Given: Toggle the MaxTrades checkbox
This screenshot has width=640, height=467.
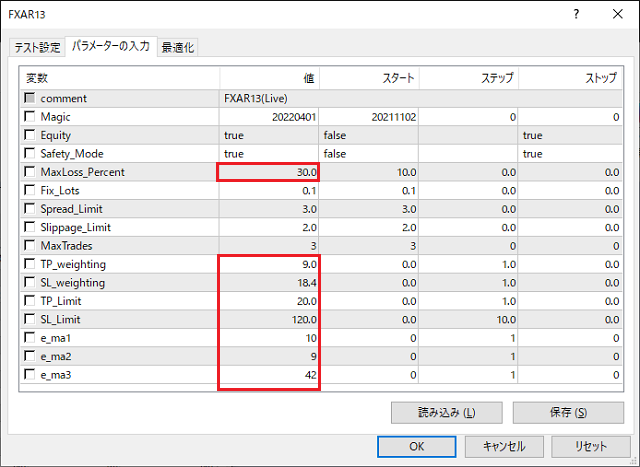Looking at the screenshot, I should 30,245.
